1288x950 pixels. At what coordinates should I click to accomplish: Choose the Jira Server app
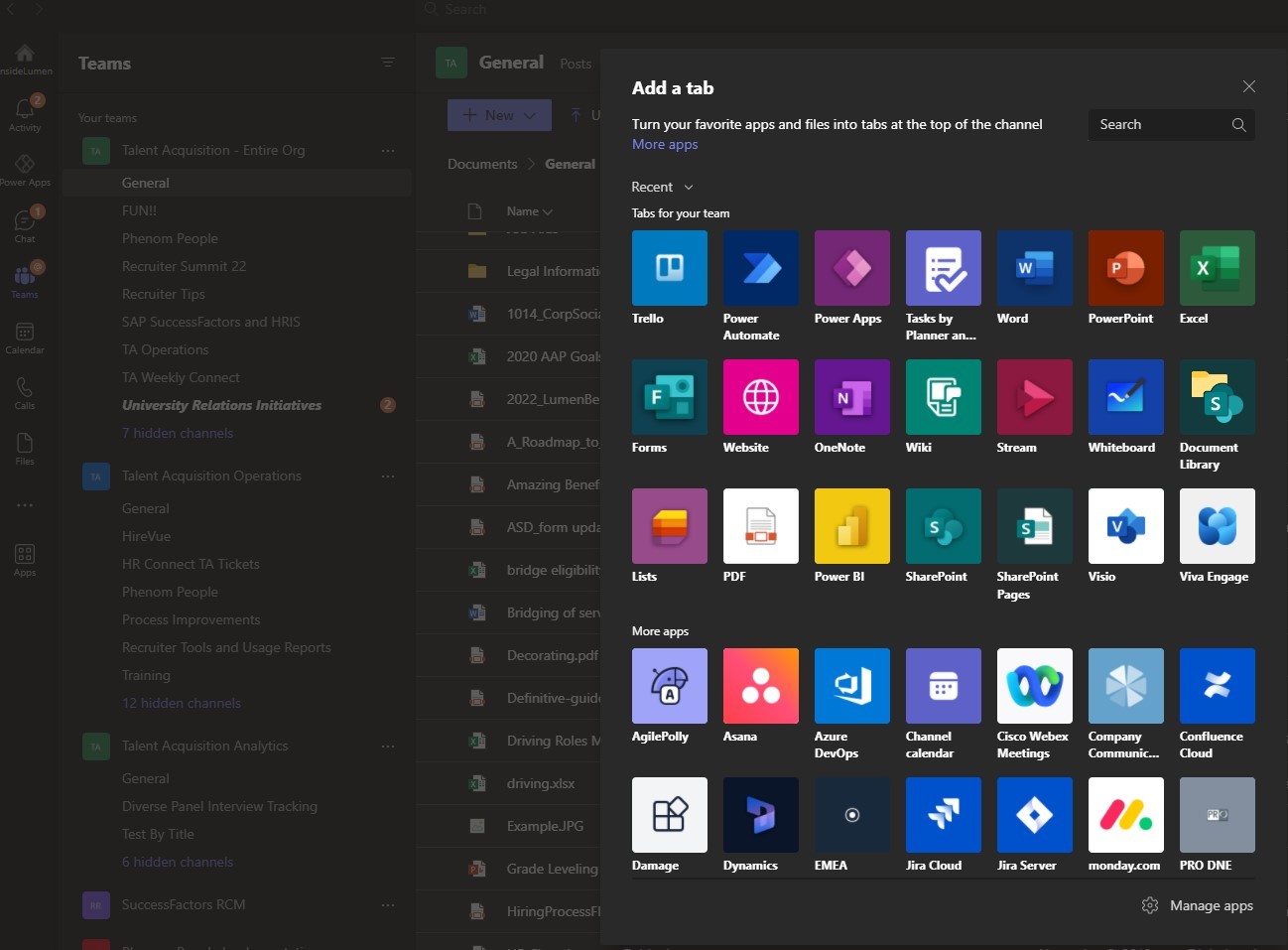pyautogui.click(x=1034, y=815)
